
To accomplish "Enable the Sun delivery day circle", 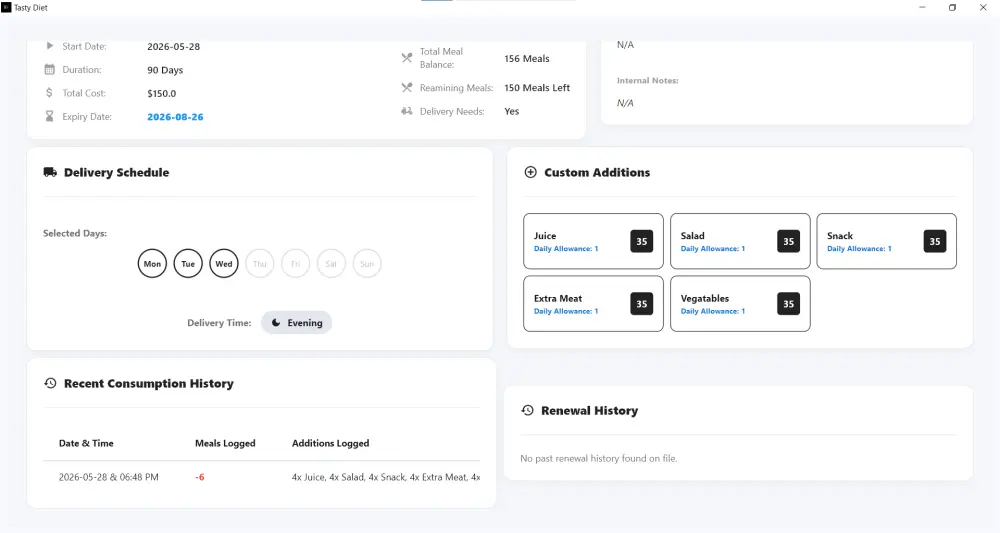I will (367, 263).
